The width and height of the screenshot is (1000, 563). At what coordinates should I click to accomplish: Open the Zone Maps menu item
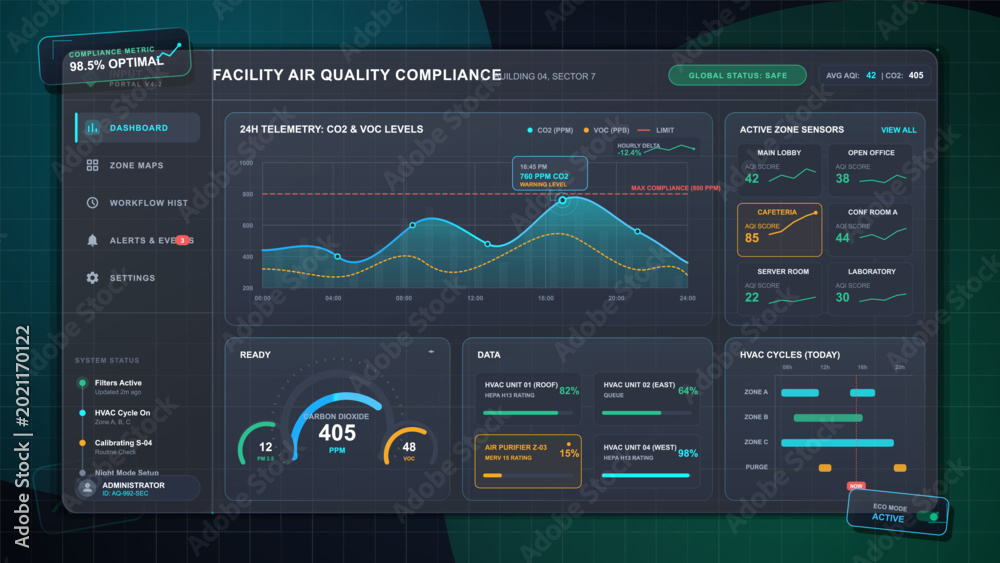click(137, 165)
